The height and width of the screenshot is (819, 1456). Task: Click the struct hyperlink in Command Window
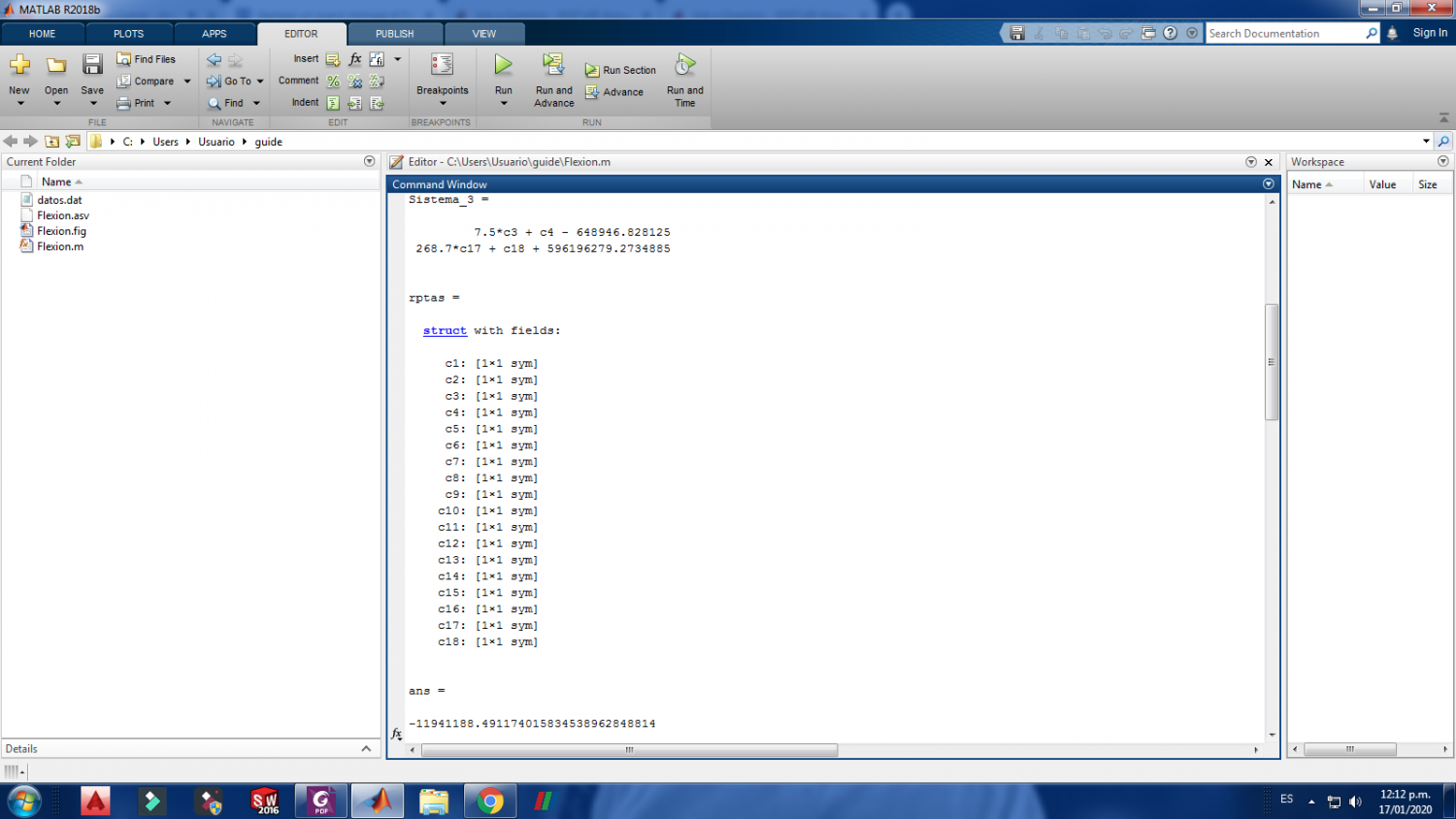coord(445,331)
